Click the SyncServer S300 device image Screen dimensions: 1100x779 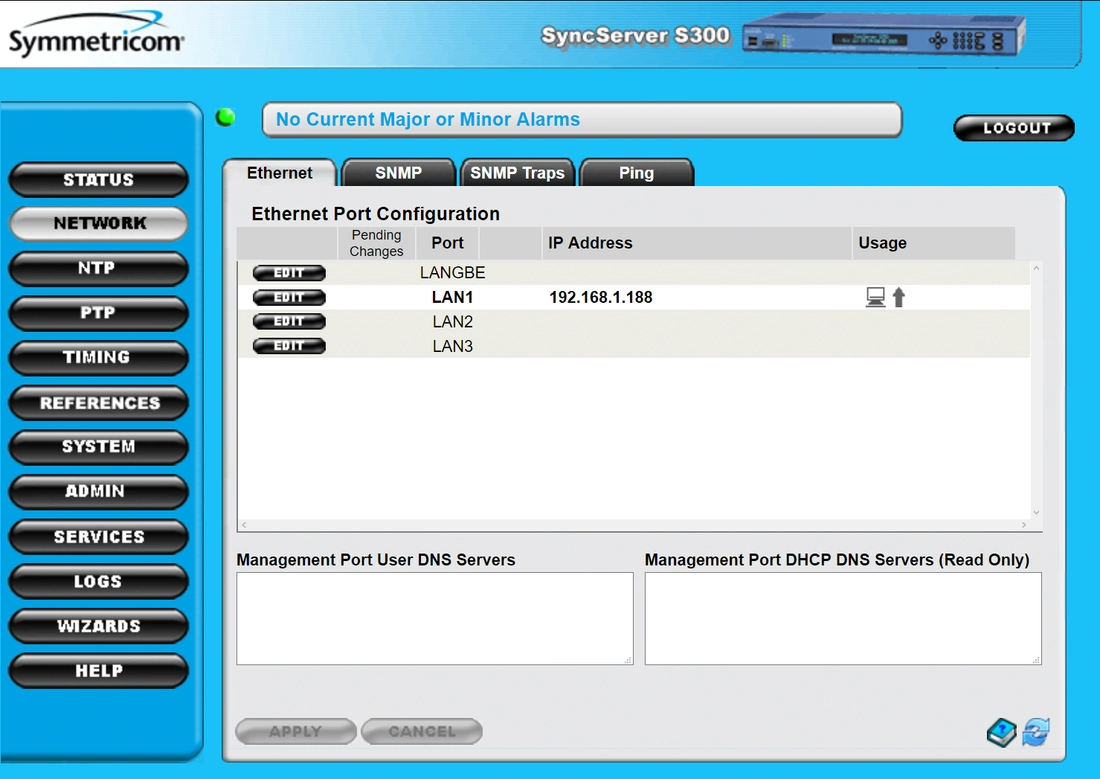pyautogui.click(x=884, y=38)
